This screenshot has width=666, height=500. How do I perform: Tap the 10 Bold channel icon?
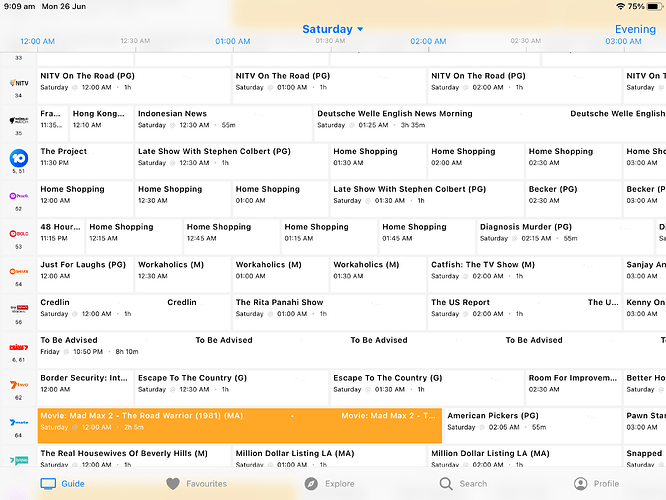19,234
